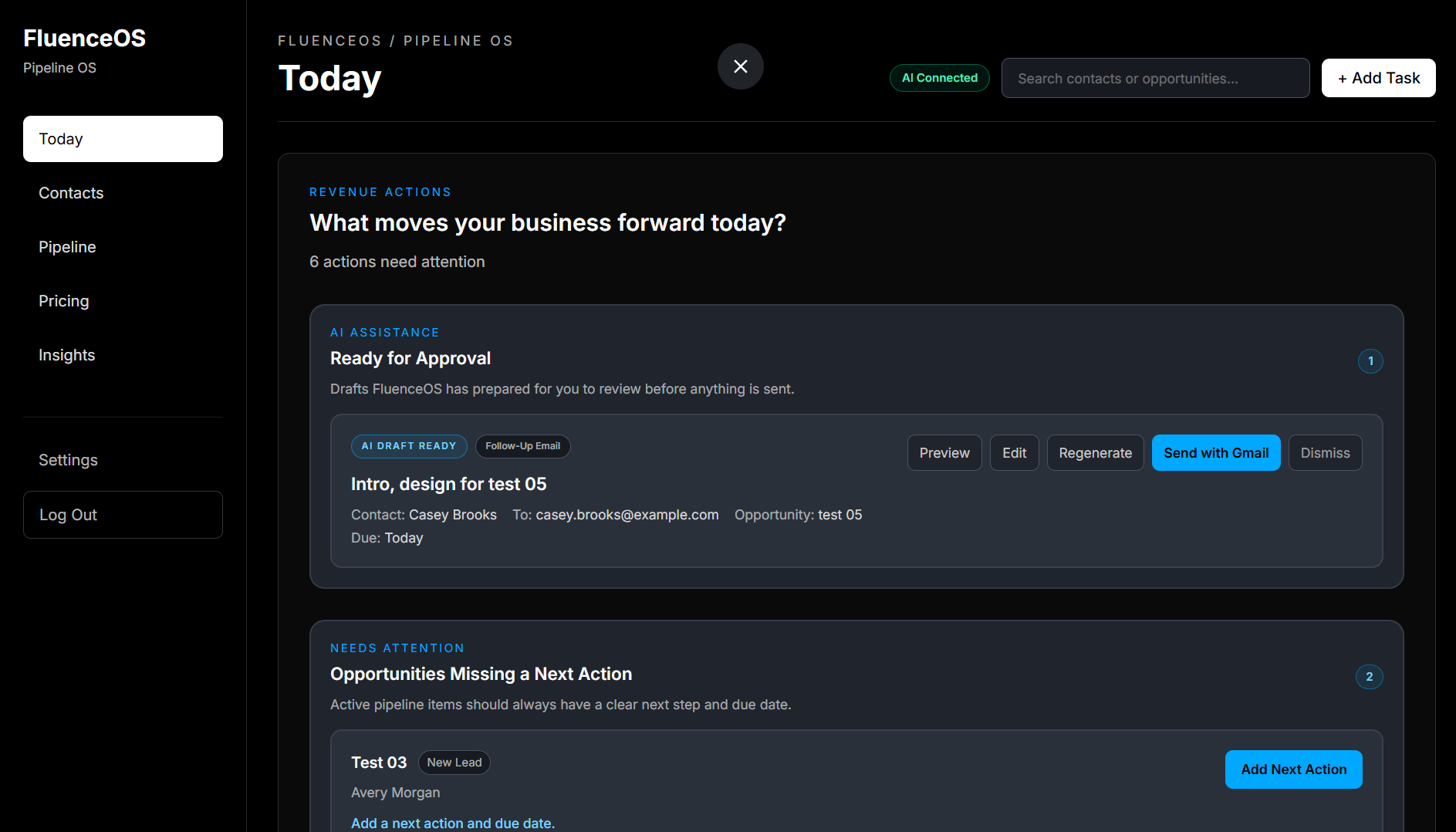
Task: Go to Contacts in the sidebar
Action: [x=123, y=193]
